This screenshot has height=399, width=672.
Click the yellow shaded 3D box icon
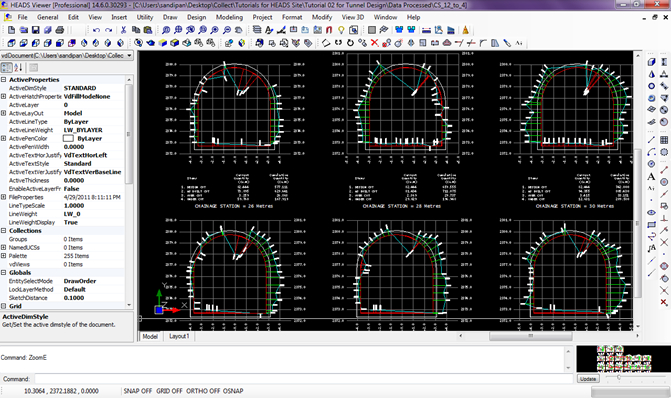(162, 43)
